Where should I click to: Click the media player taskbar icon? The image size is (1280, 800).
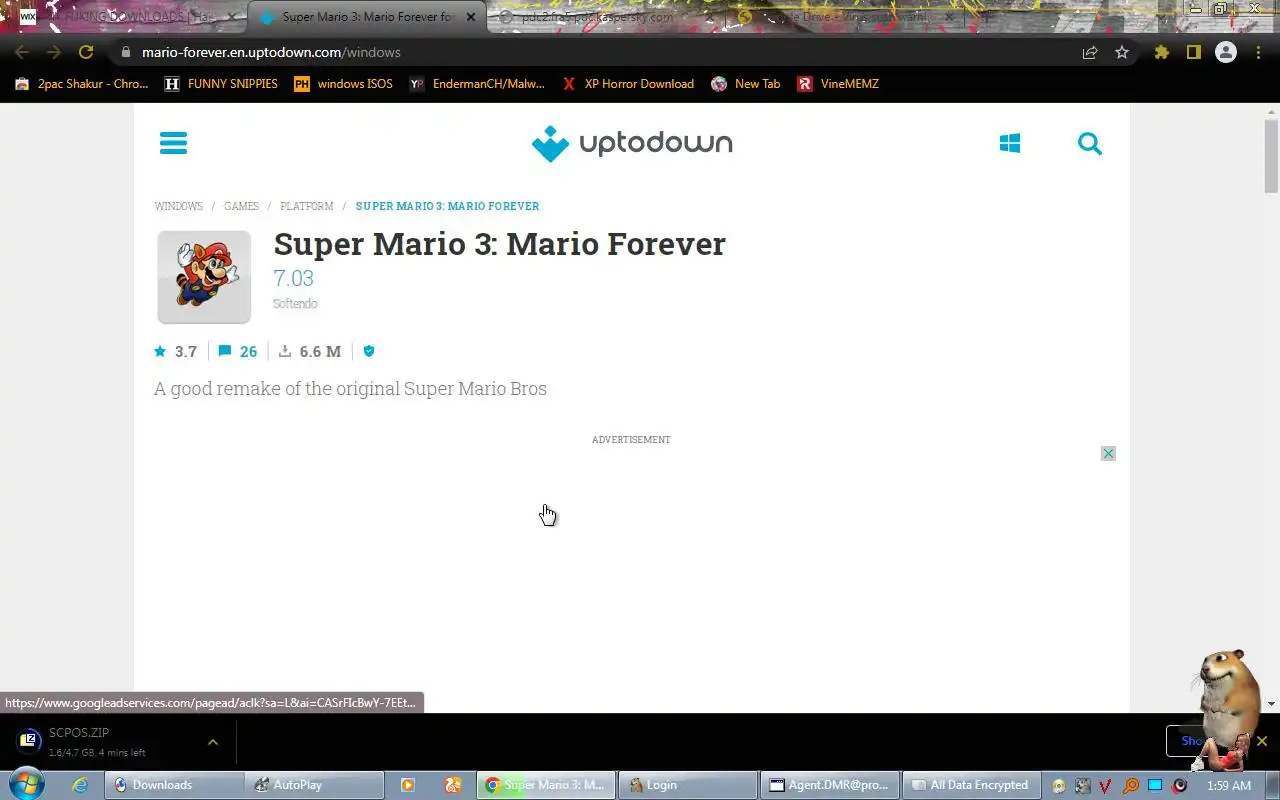tap(408, 785)
